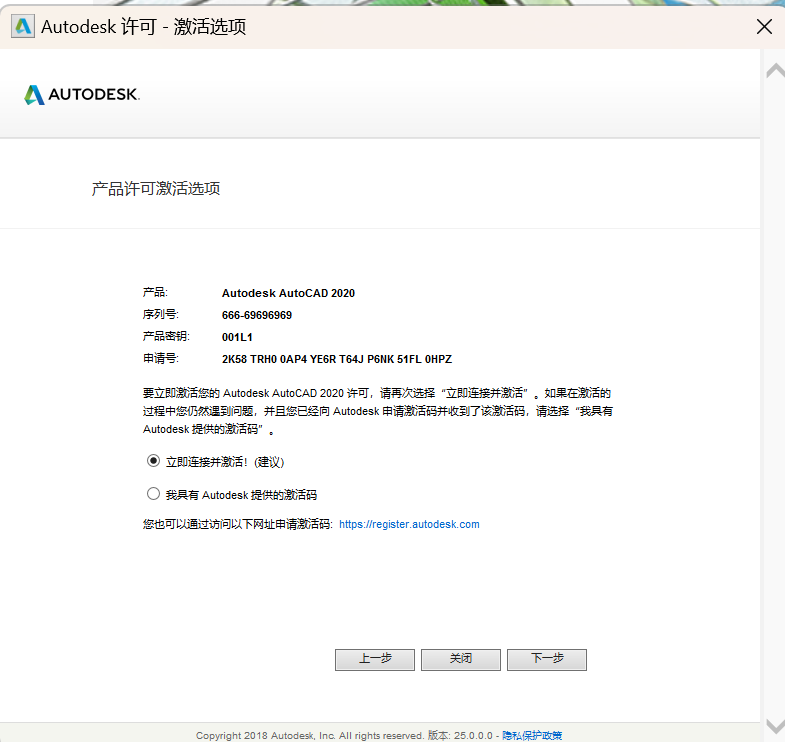Image resolution: width=785 pixels, height=742 pixels.
Task: Click the scrollbar up arrow
Action: [775, 71]
